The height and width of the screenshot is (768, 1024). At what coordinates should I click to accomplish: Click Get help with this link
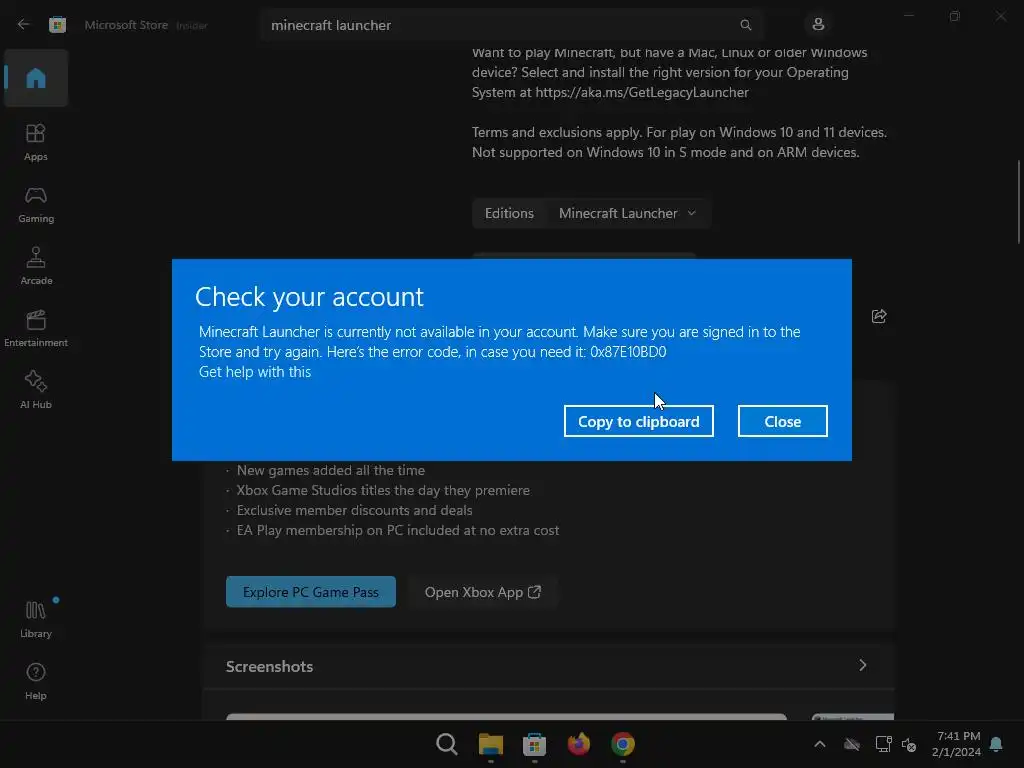pos(255,372)
